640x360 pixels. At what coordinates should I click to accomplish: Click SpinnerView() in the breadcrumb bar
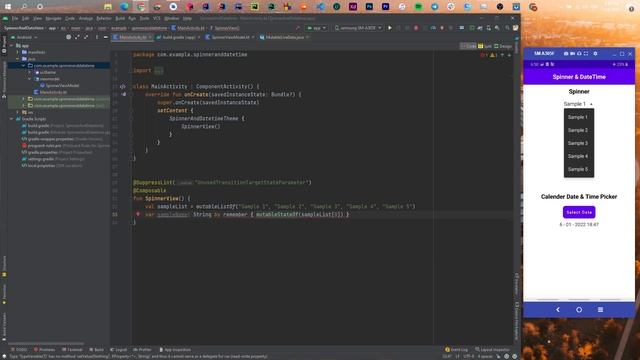(x=225, y=28)
